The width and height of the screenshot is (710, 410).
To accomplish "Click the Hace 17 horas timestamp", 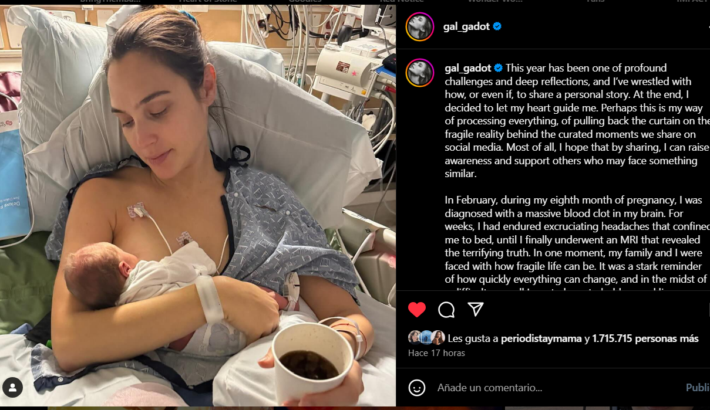I will point(437,353).
